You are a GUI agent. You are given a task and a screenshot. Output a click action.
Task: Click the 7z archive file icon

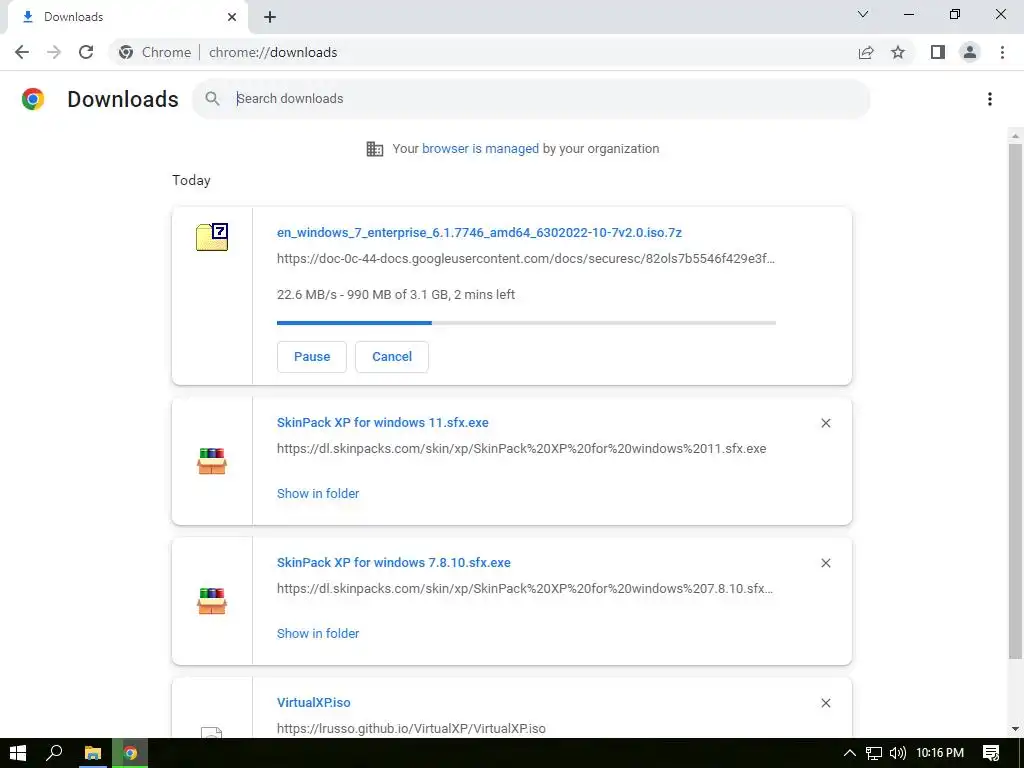coord(212,236)
